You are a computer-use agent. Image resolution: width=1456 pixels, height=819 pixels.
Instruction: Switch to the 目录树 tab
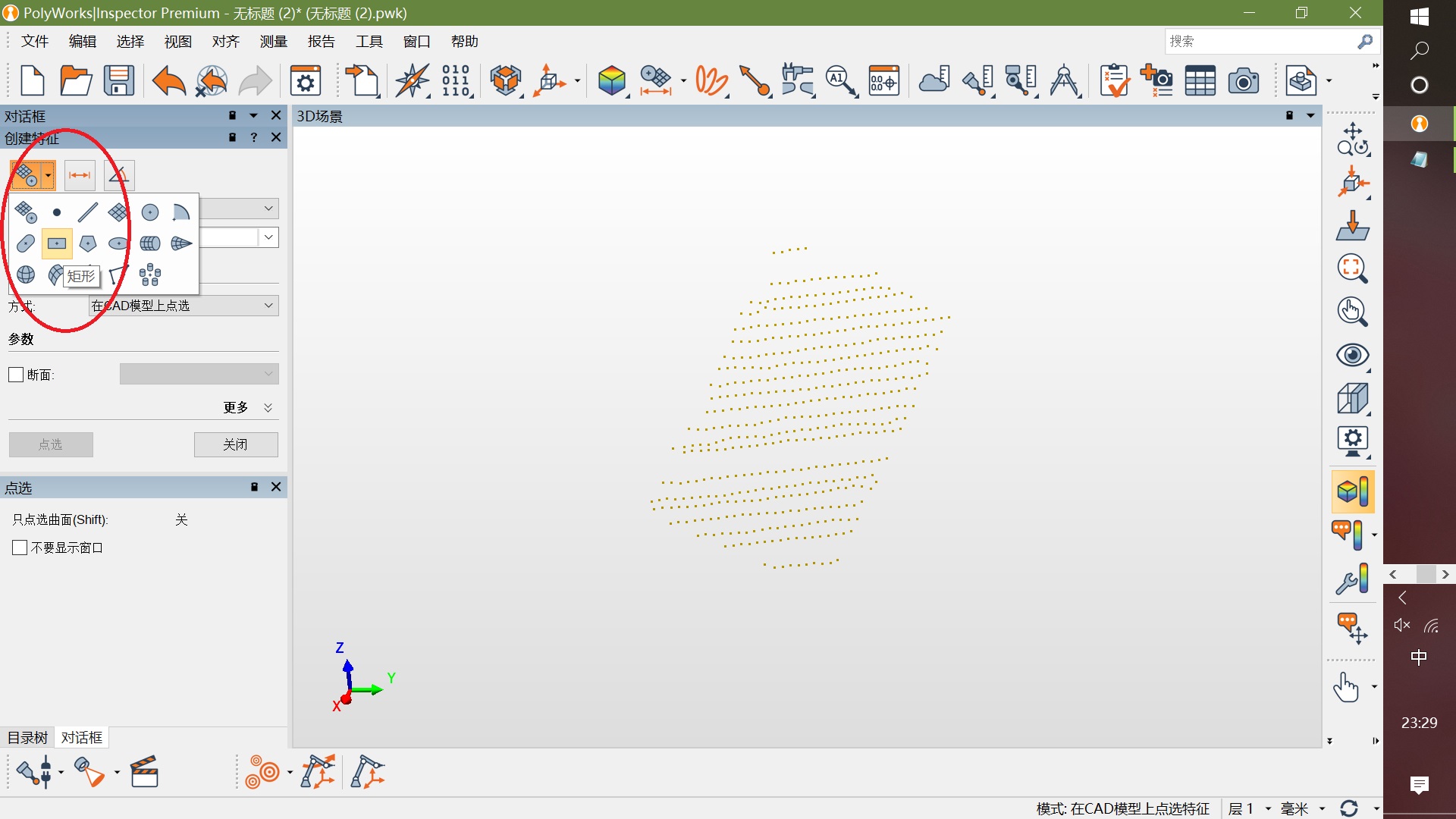[27, 737]
